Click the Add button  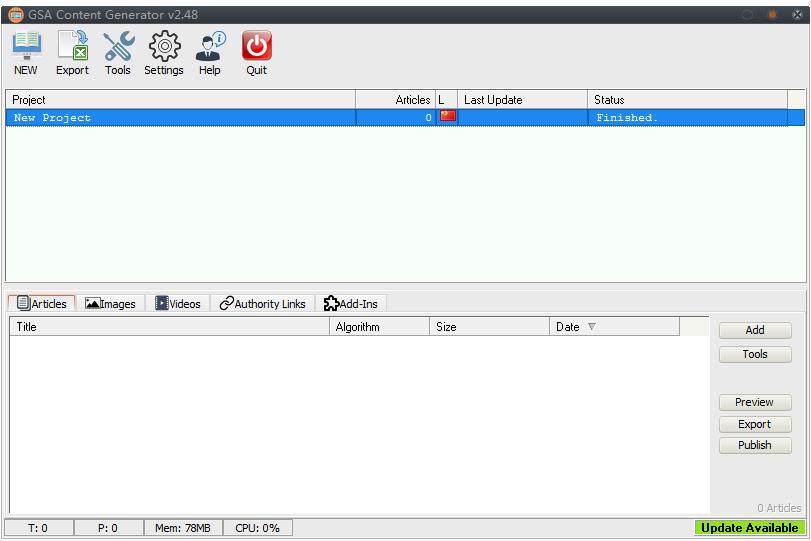(755, 330)
